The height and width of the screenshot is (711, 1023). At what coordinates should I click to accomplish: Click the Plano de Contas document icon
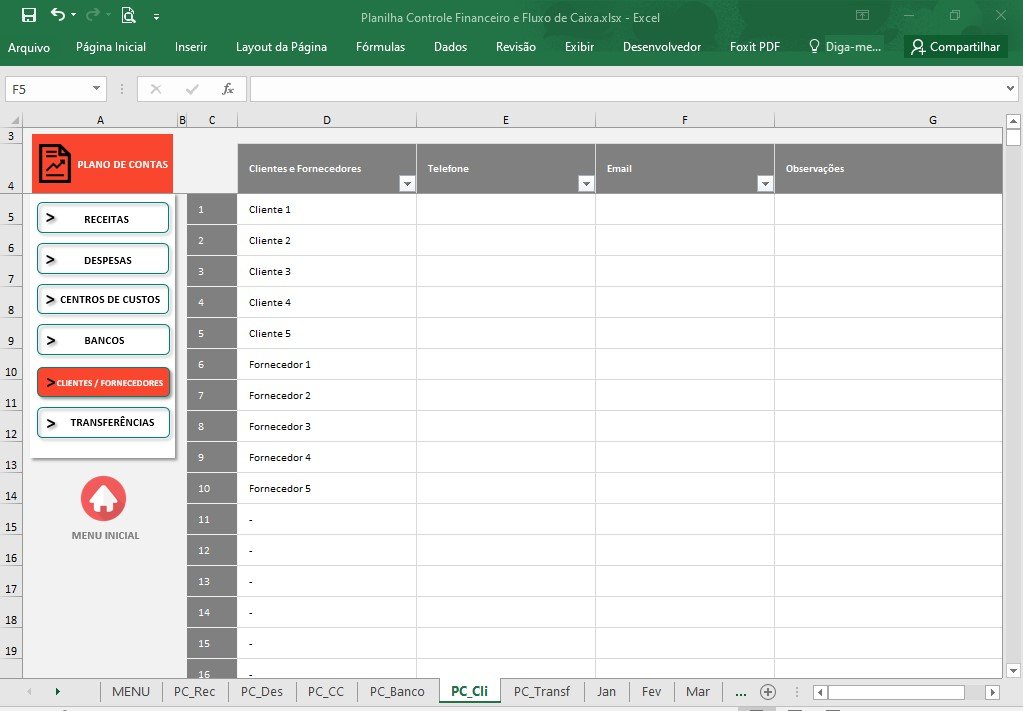pos(55,163)
